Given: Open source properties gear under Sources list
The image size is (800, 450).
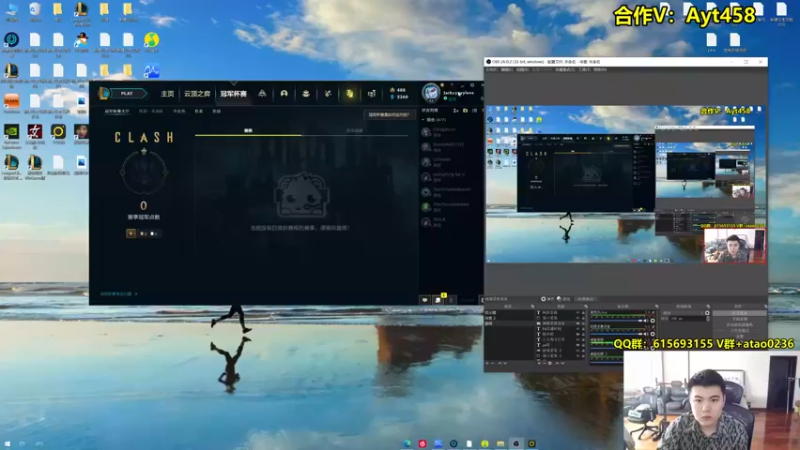Looking at the screenshot, I should click(x=550, y=363).
